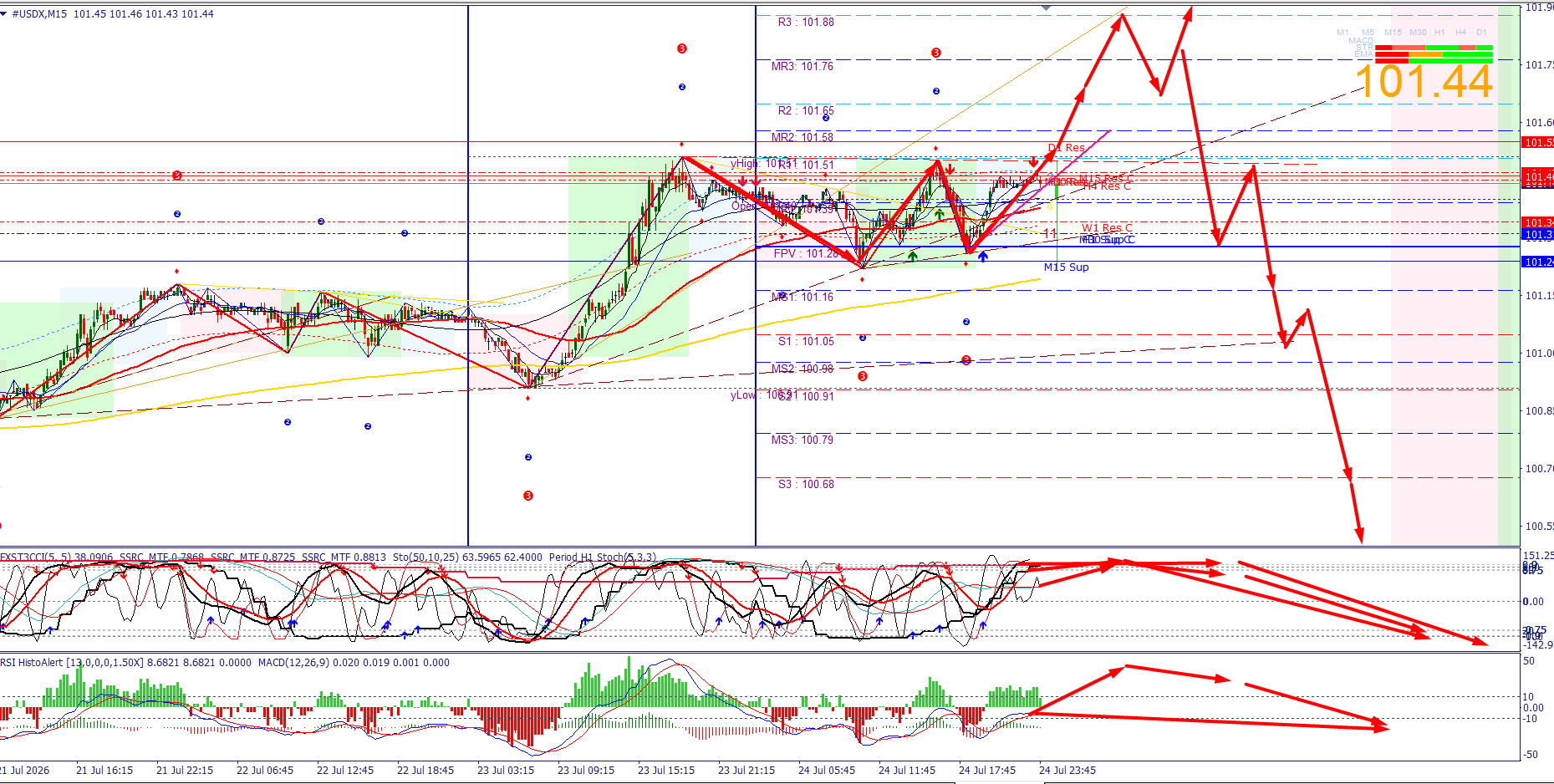Click the 23 Jul 21:15 time axis label
Viewport: 1554px width, 784px height.
[746, 771]
